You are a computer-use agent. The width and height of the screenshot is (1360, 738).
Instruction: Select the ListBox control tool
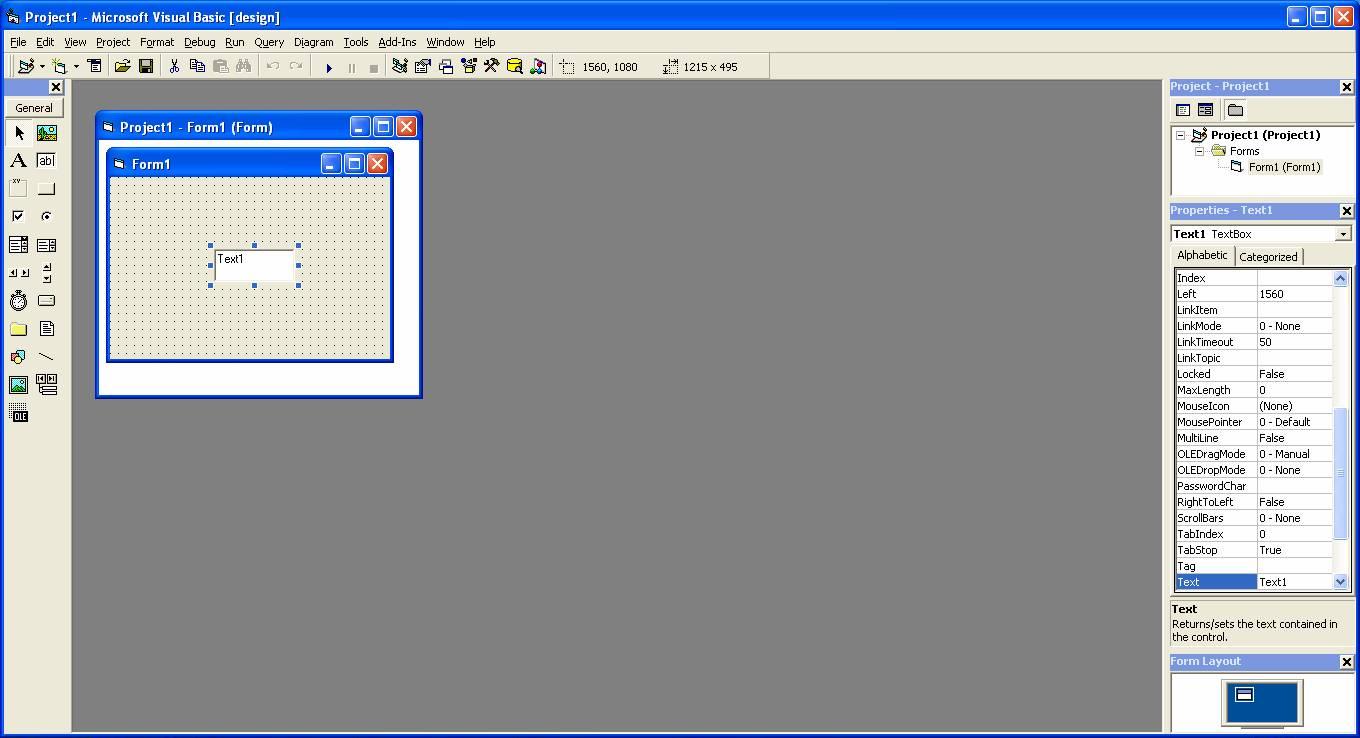click(46, 245)
